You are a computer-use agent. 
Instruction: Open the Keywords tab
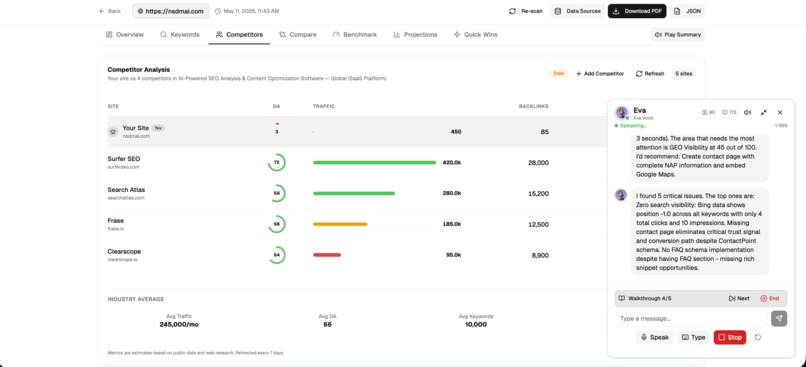[179, 34]
